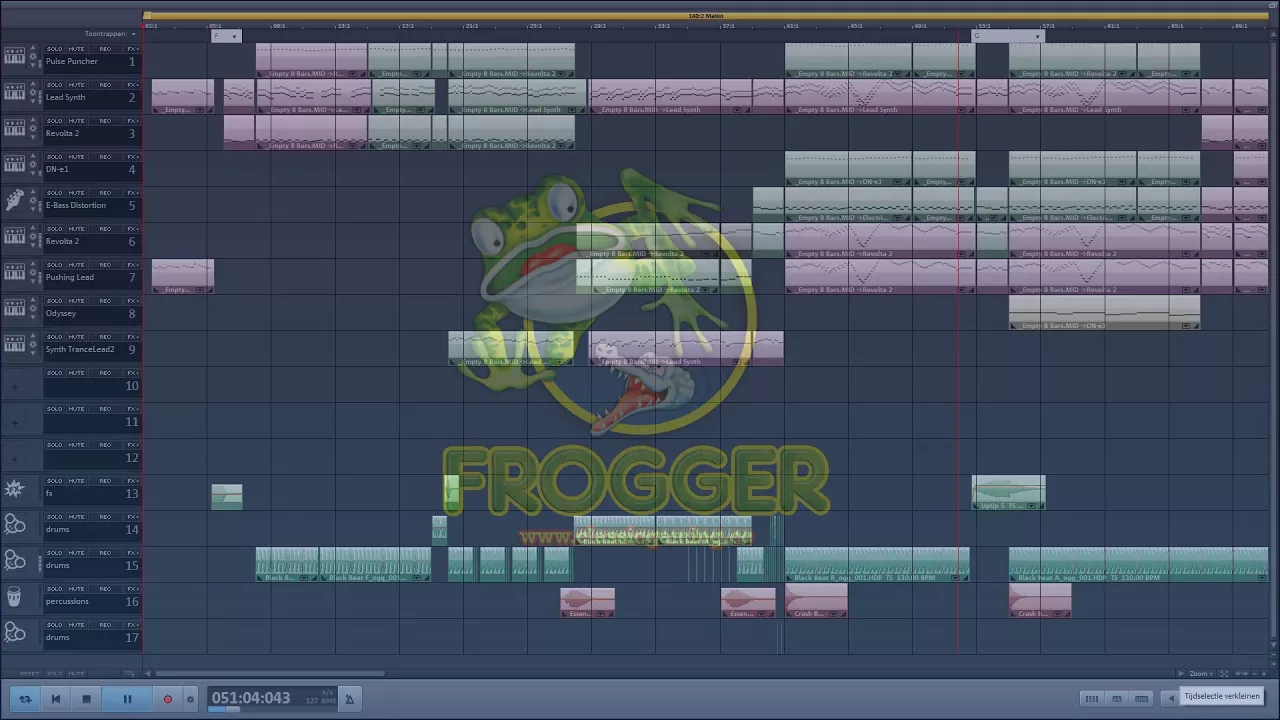Click the first view-mode icon in bottom right group

coord(1092,699)
